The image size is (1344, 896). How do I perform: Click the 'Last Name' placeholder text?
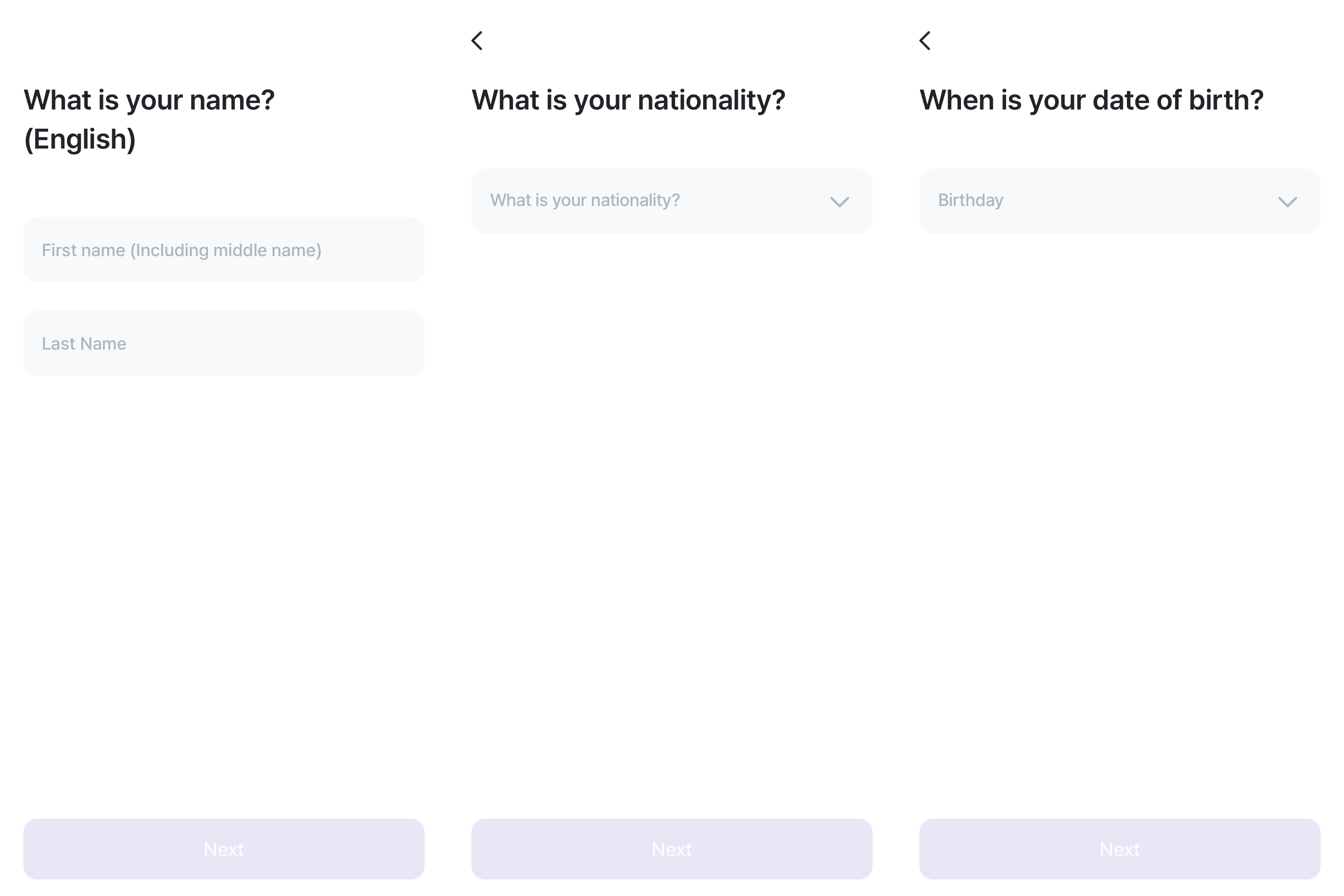(84, 343)
